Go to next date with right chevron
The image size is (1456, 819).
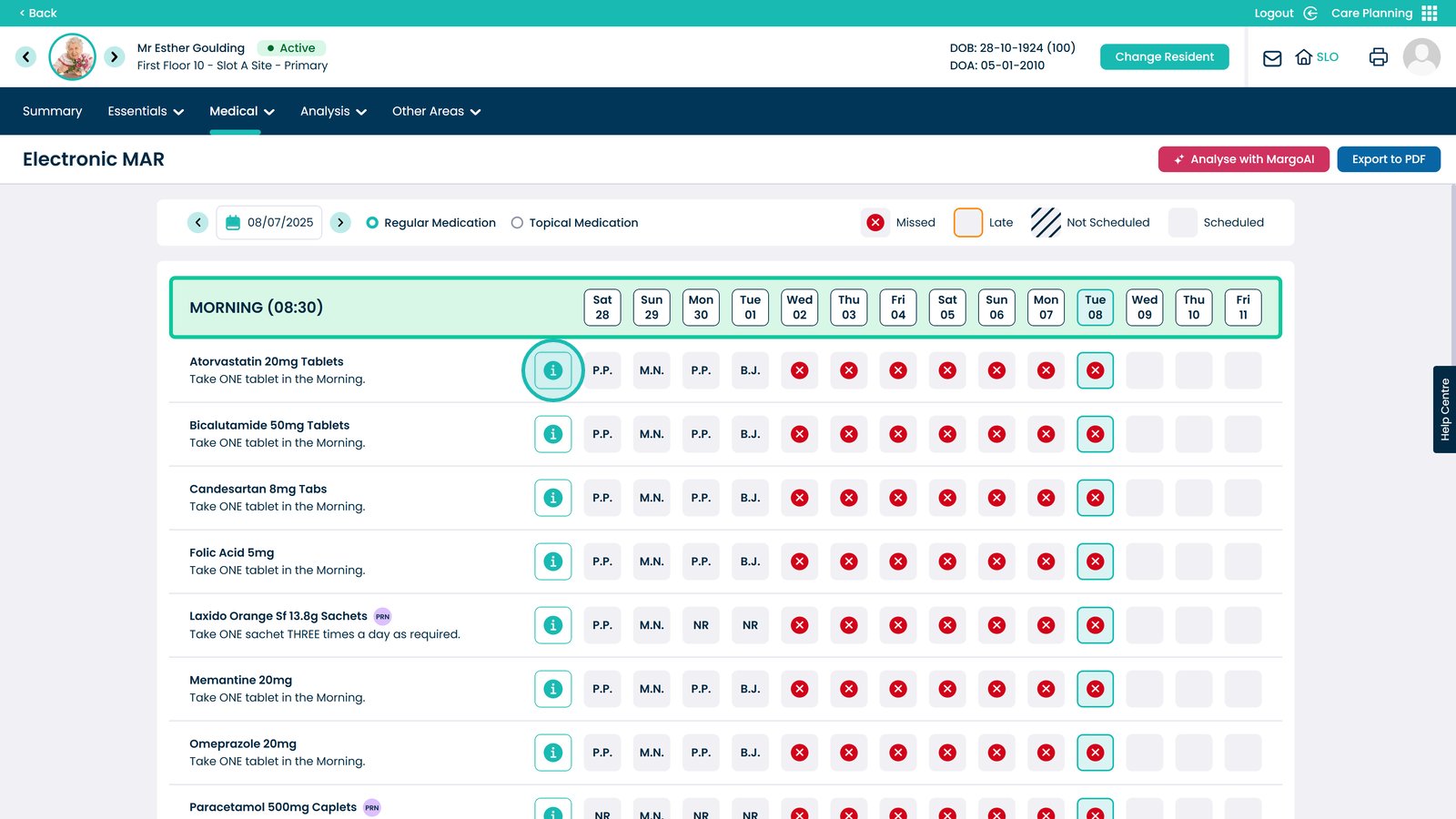point(340,222)
